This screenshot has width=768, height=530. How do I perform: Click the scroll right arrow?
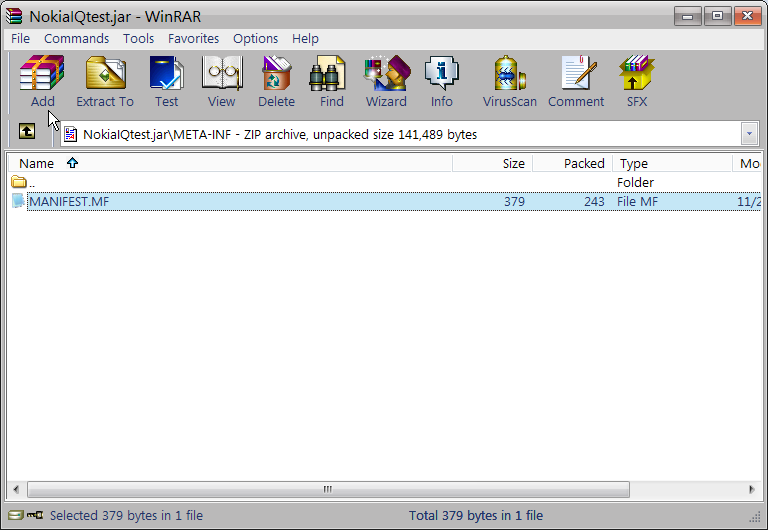[x=751, y=489]
